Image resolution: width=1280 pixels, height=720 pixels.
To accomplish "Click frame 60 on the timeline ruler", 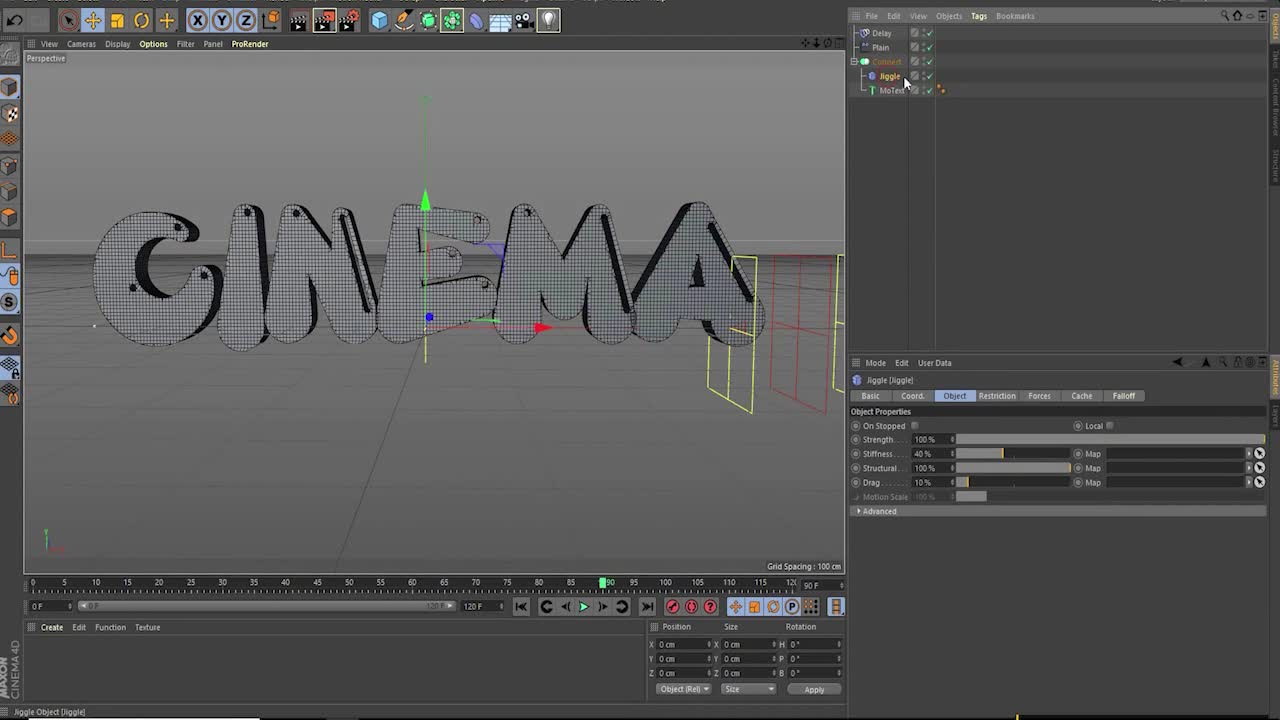I will [412, 582].
